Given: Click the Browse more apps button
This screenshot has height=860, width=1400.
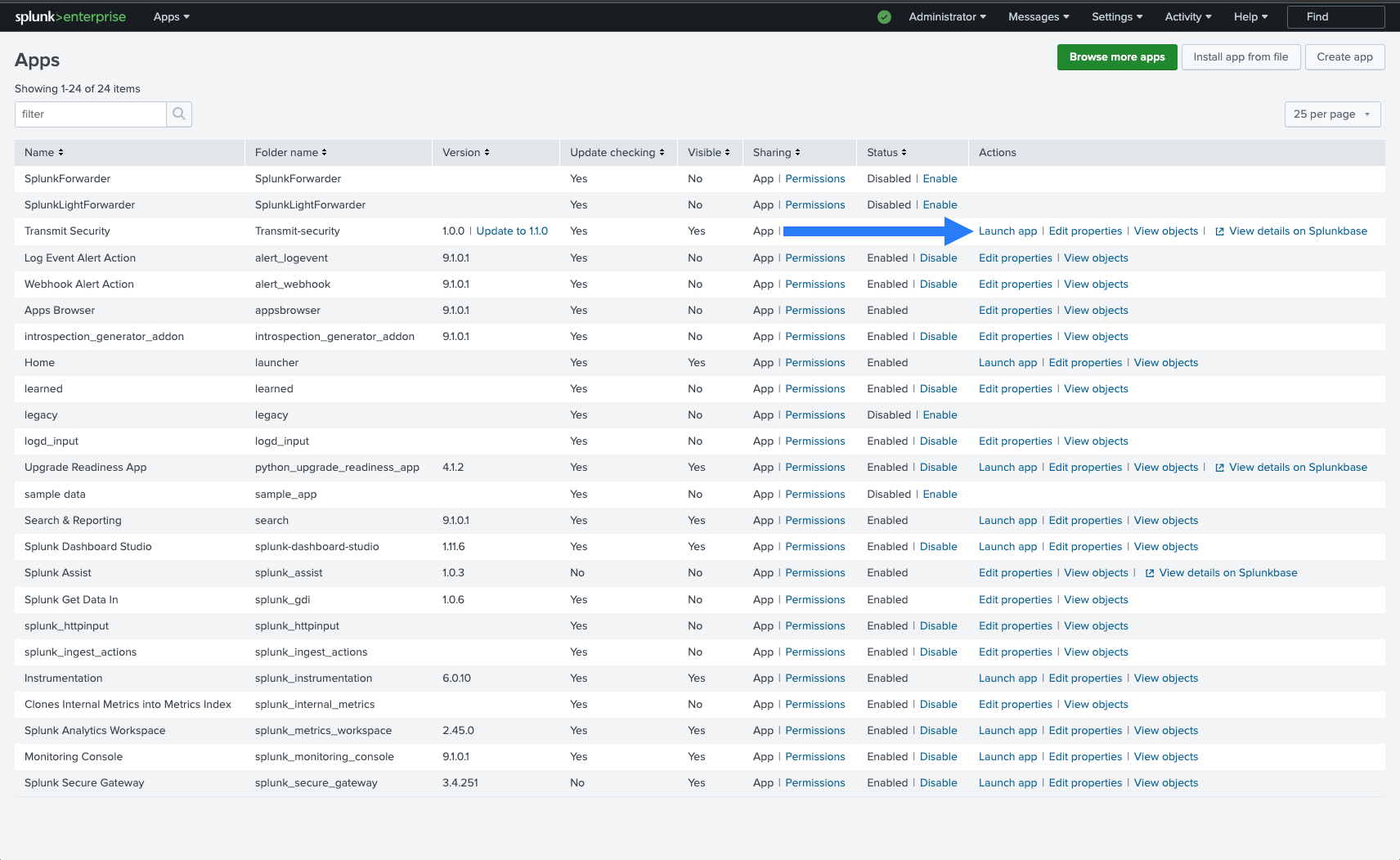Looking at the screenshot, I should pyautogui.click(x=1116, y=57).
